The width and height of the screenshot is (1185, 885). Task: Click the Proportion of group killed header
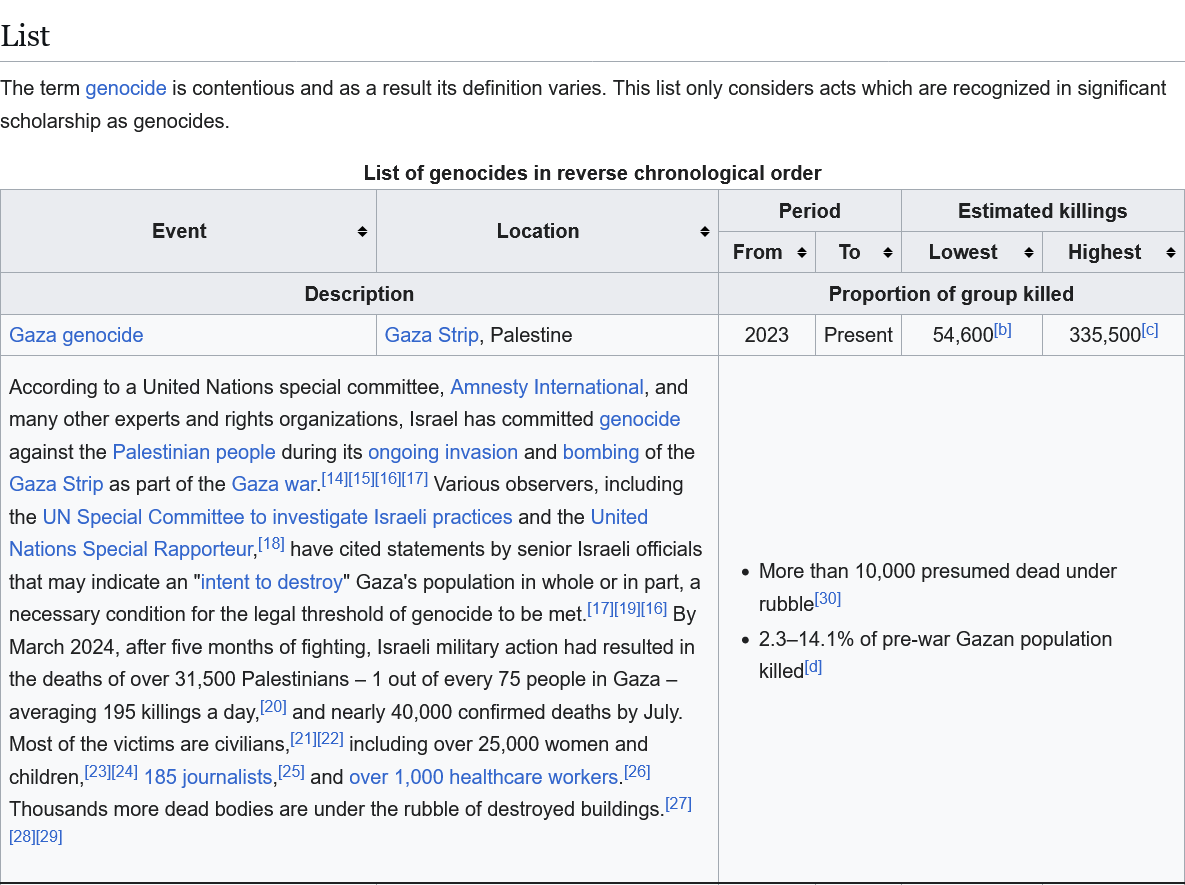point(951,294)
